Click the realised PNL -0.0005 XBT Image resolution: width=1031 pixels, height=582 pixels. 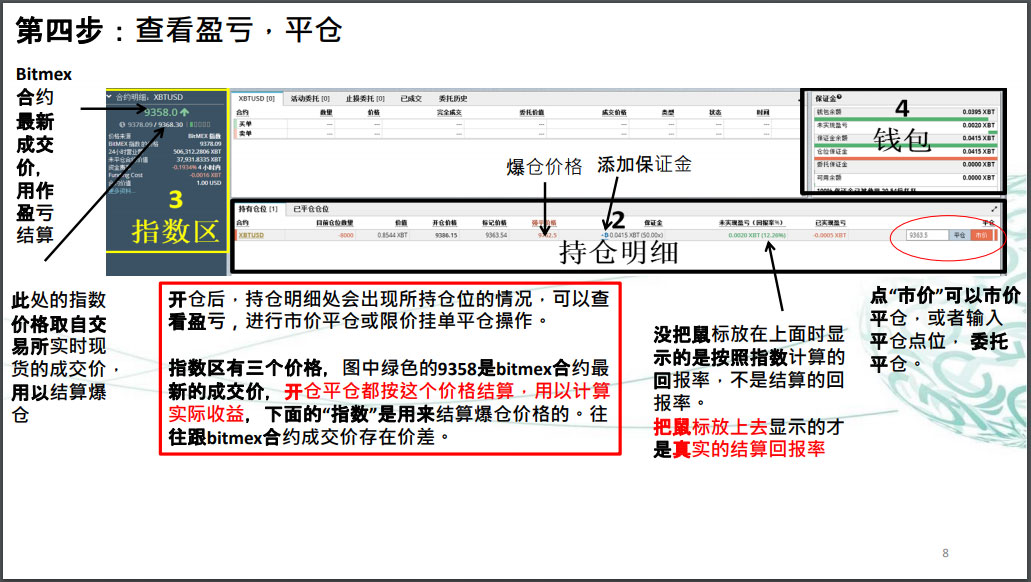pyautogui.click(x=830, y=235)
